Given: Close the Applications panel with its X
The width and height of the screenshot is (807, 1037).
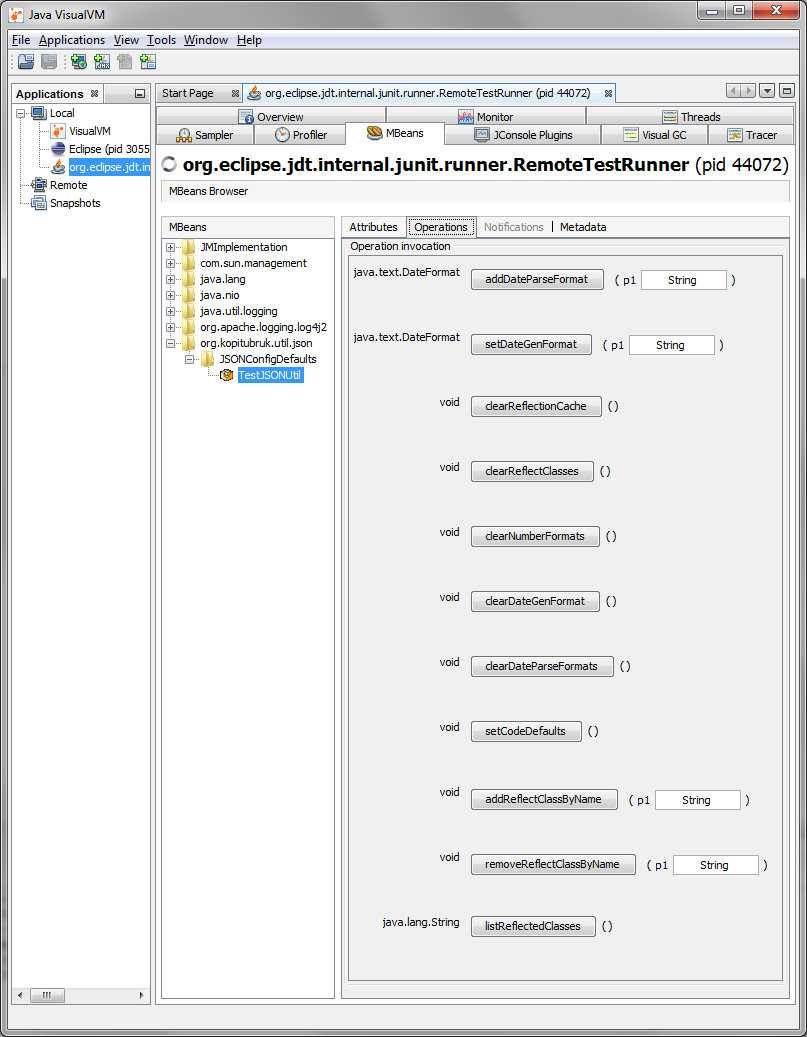Looking at the screenshot, I should [x=95, y=94].
